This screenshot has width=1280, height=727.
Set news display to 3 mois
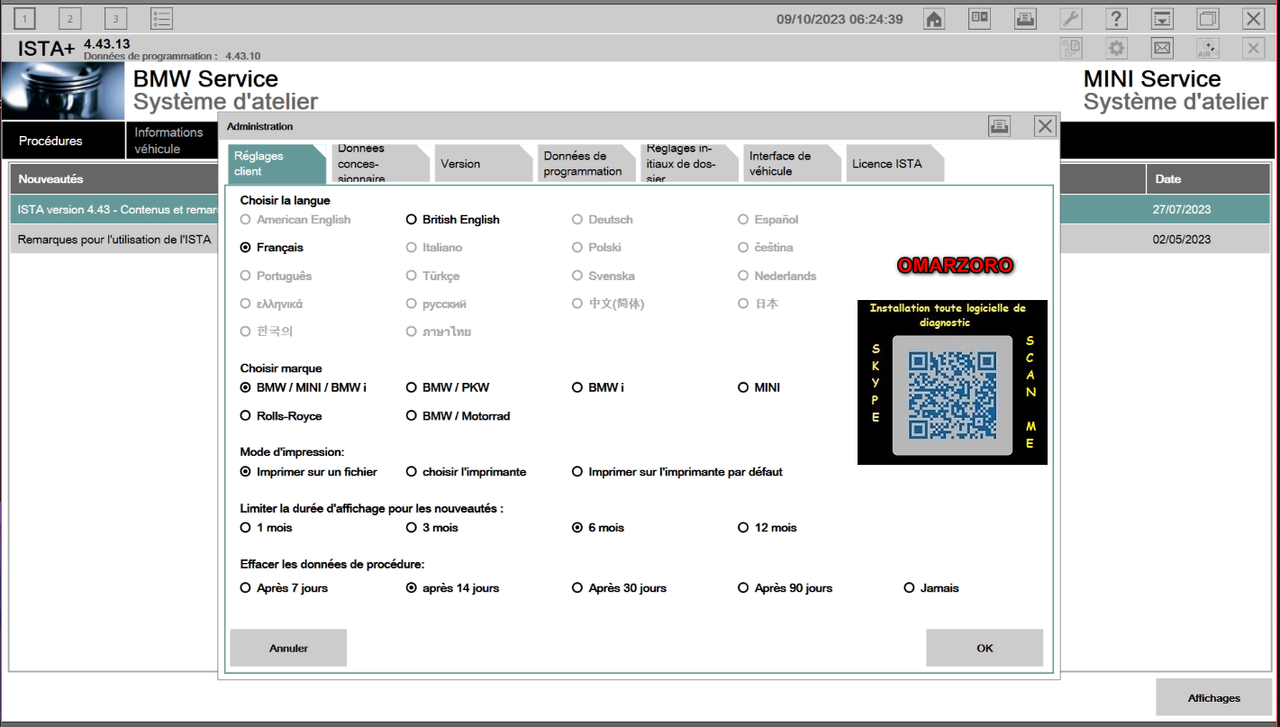tap(432, 527)
